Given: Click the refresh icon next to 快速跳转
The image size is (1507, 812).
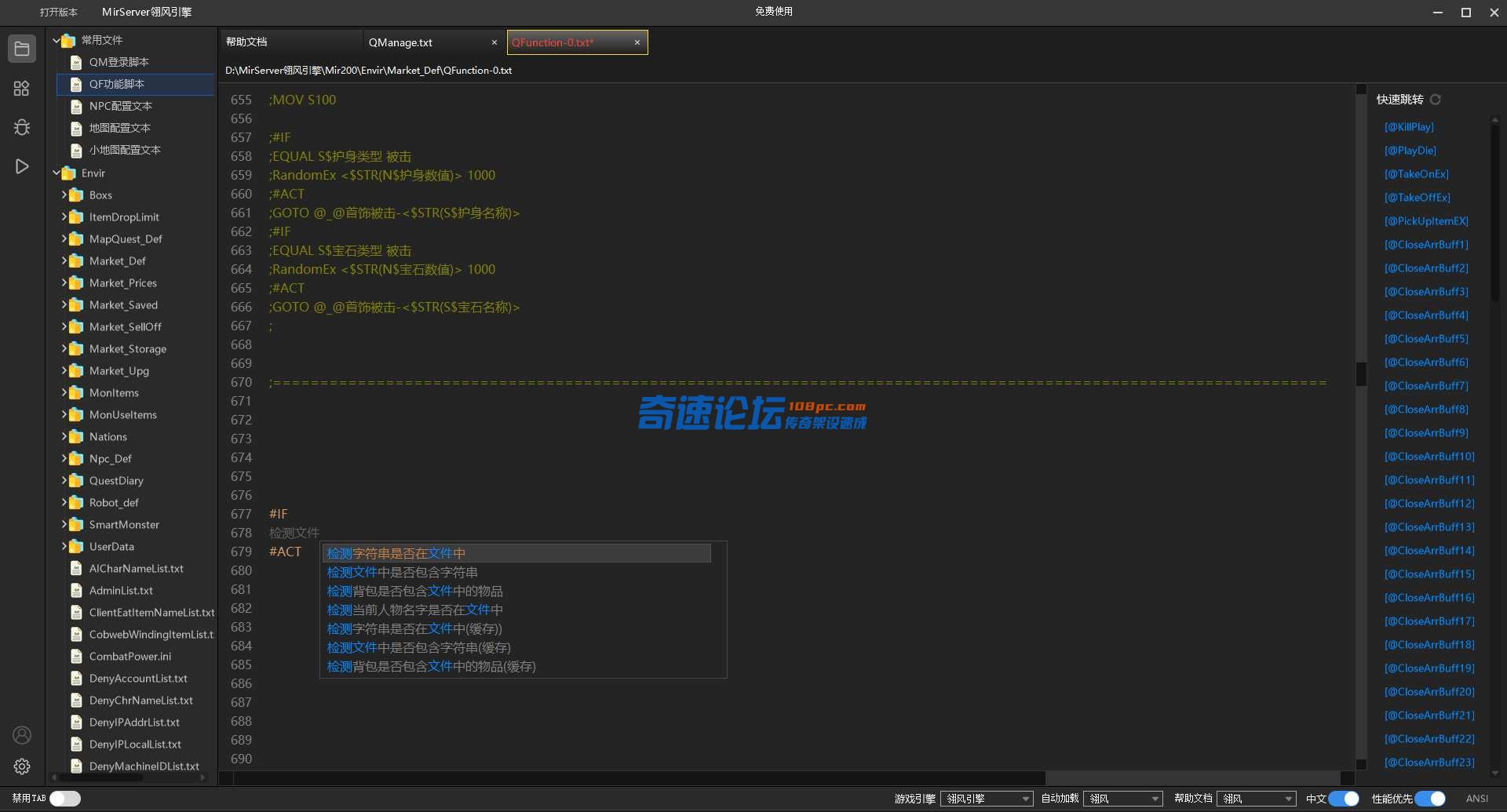Looking at the screenshot, I should tap(1436, 100).
